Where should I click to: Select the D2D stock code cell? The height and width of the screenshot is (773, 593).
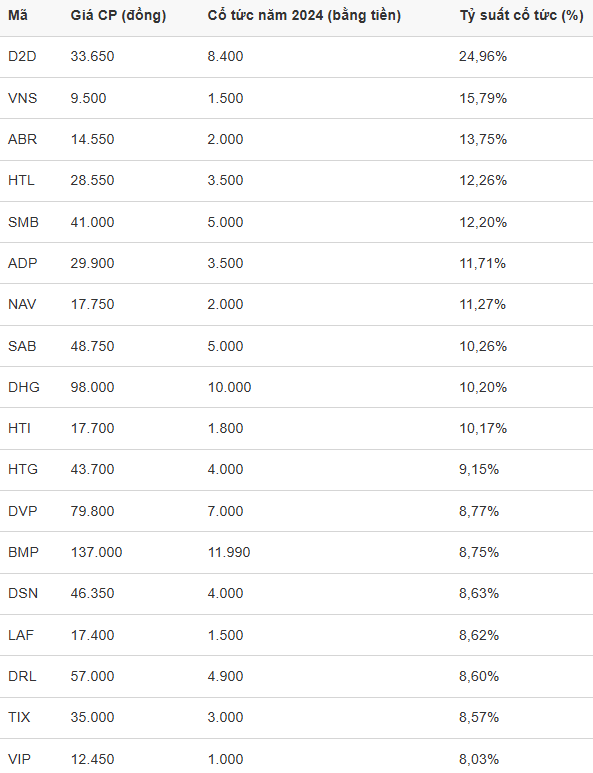coord(22,57)
